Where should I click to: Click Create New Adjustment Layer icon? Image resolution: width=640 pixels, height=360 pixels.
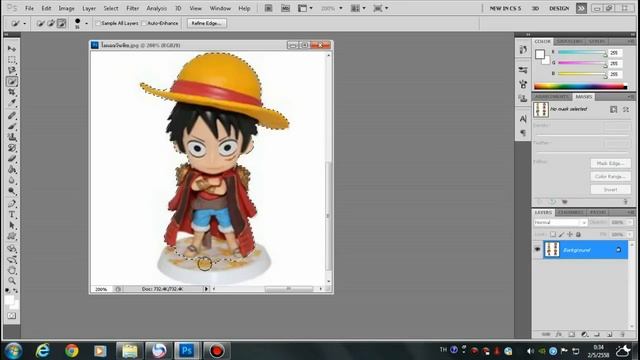[584, 334]
